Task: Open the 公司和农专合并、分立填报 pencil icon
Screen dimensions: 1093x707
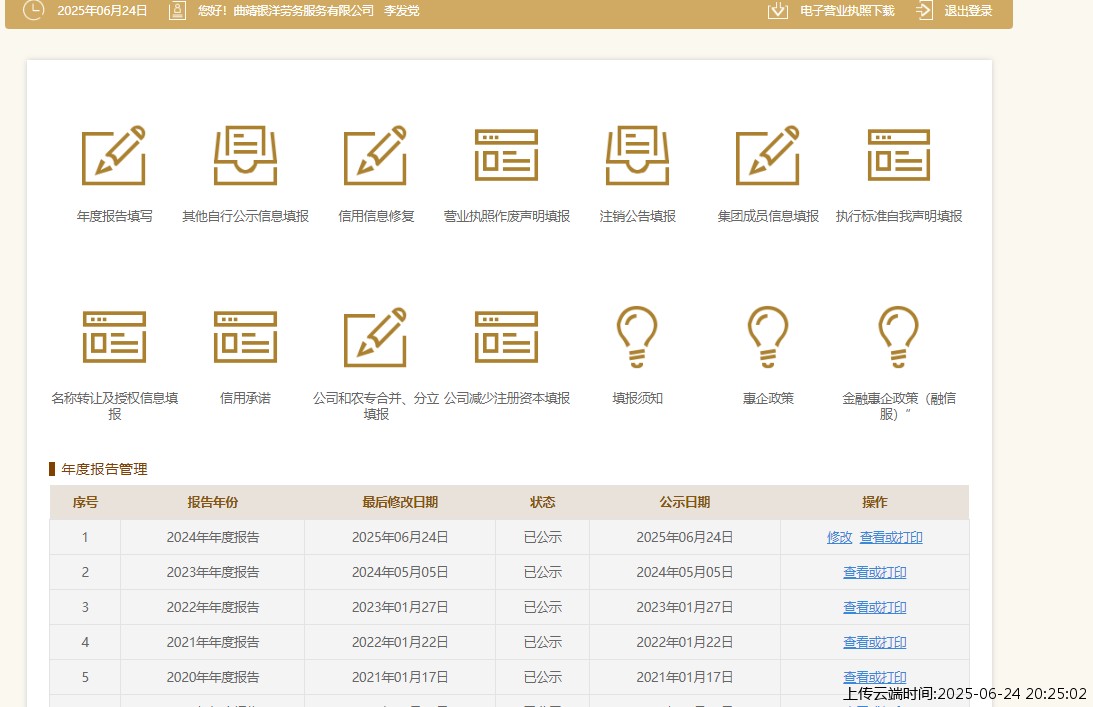Action: point(376,337)
